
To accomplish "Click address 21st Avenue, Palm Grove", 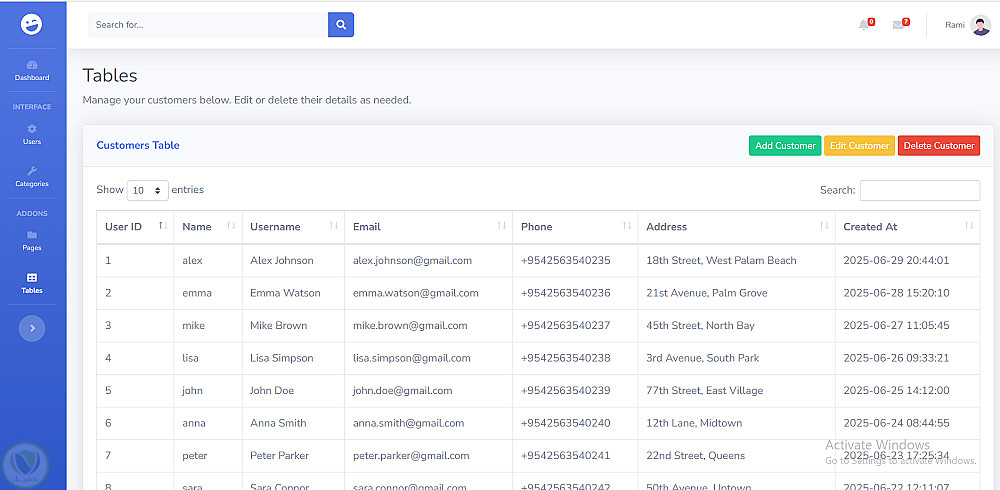I will coord(707,293).
